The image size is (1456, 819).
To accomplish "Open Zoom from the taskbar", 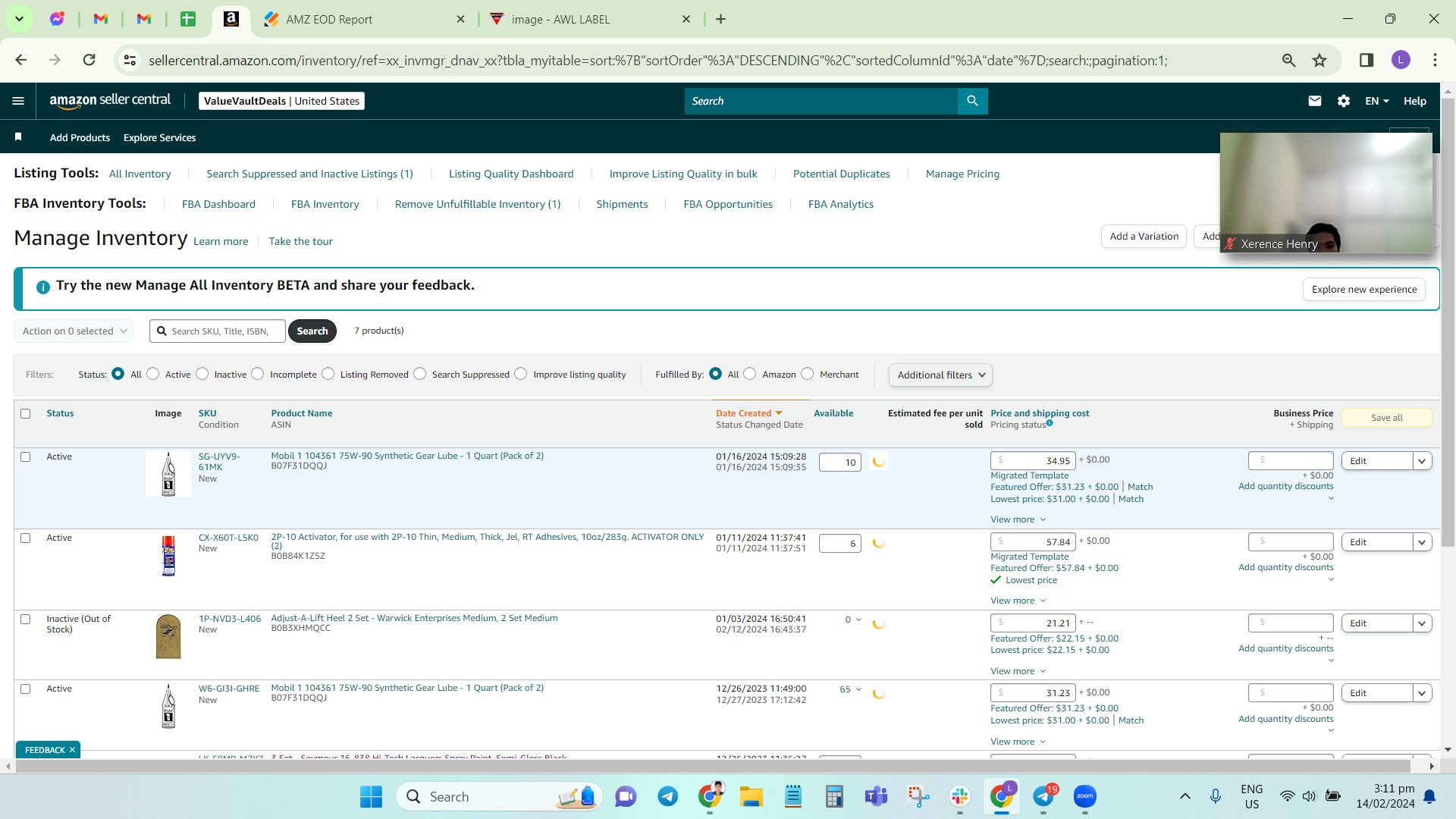I will pos(1085,796).
